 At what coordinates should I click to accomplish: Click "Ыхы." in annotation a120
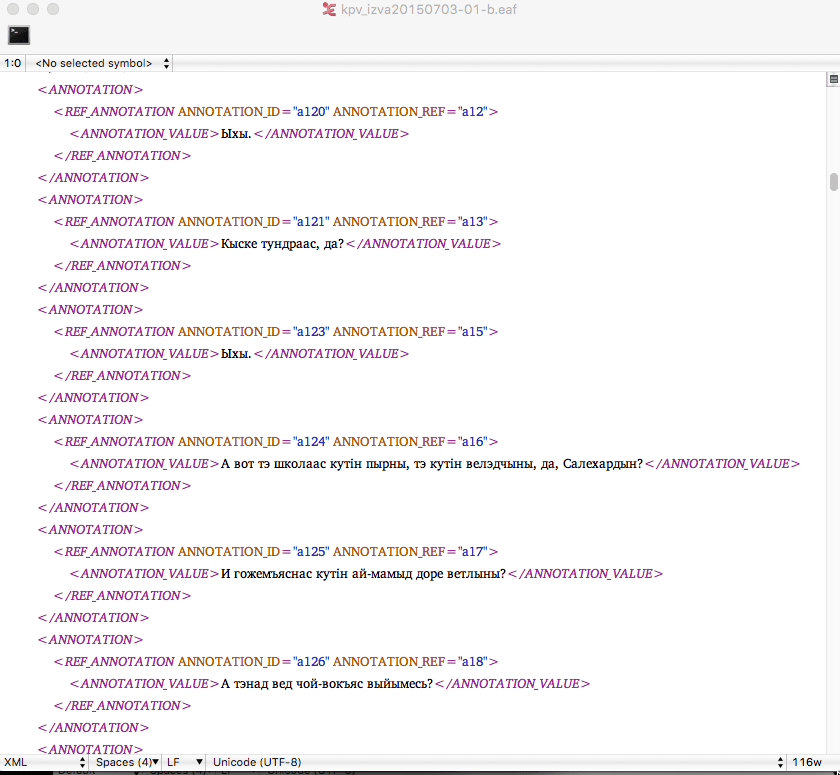(x=236, y=133)
